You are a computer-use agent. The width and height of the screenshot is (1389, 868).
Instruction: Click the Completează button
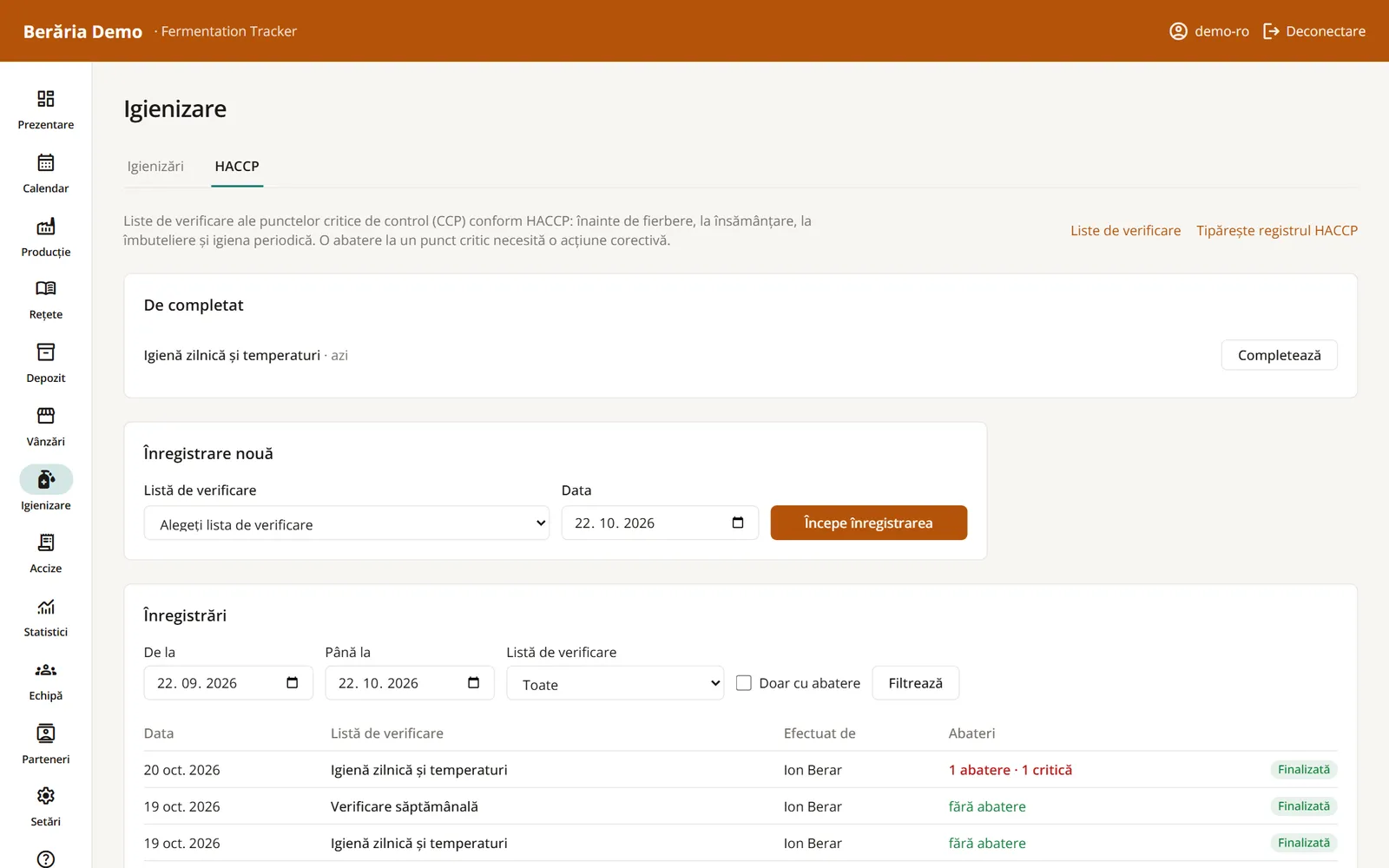[1279, 355]
